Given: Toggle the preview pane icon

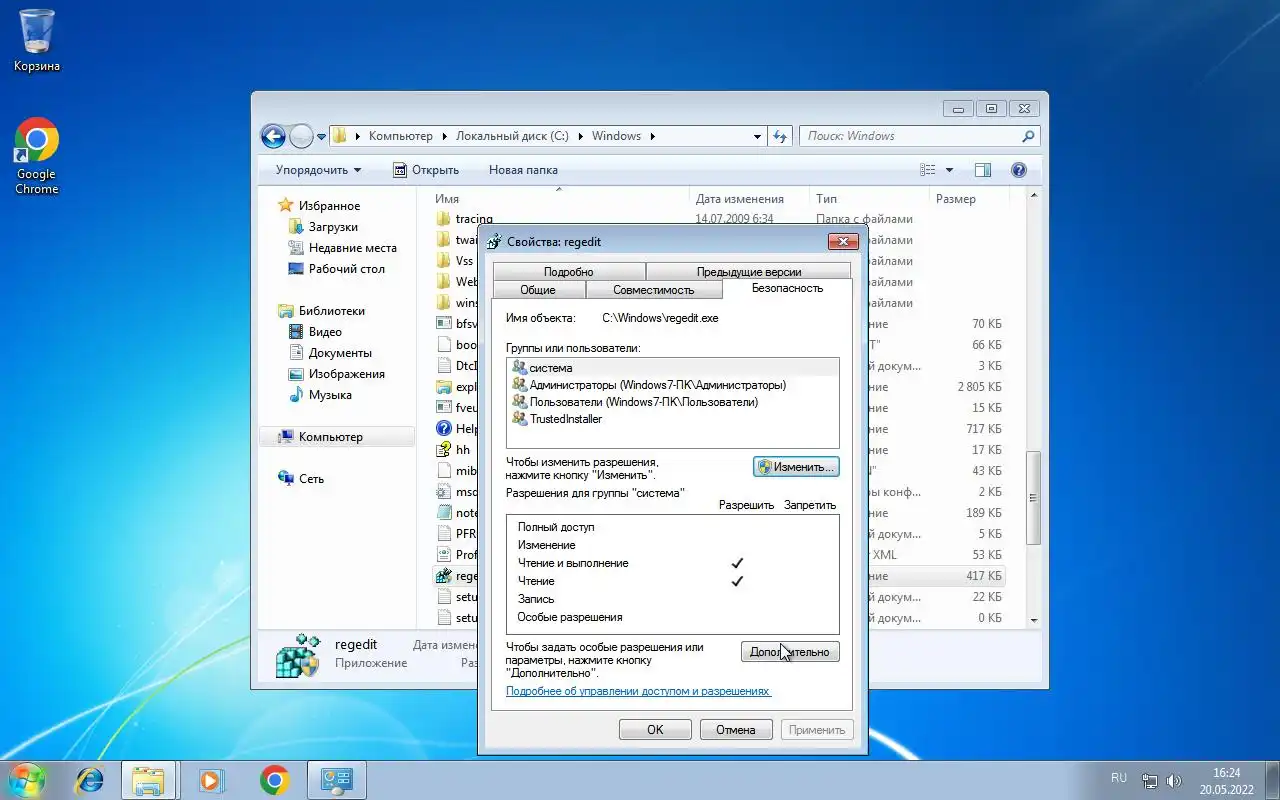Looking at the screenshot, I should 983,170.
